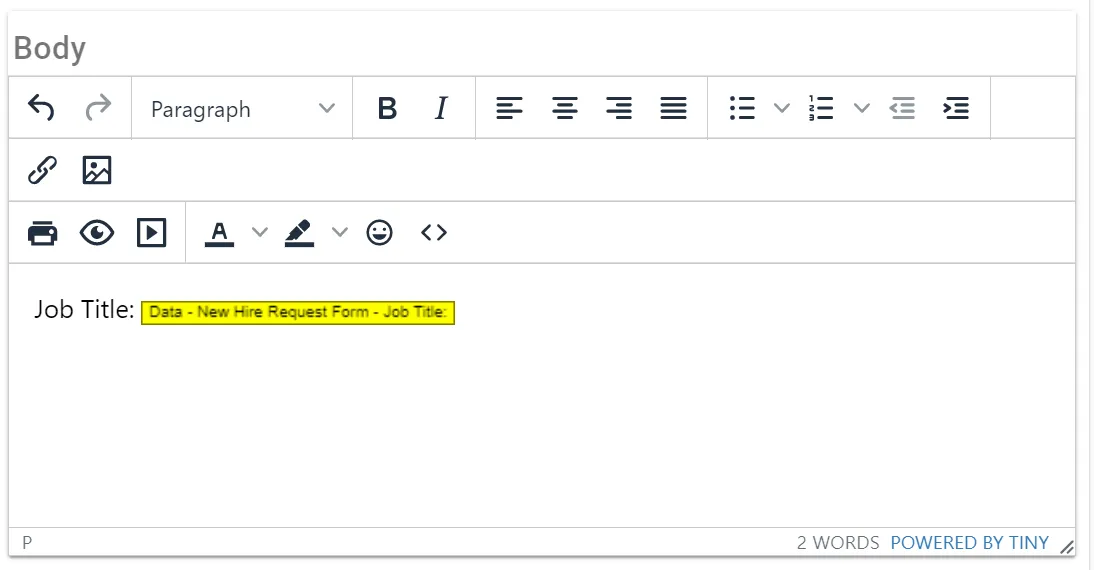Open the Powered by Tiny link
Image resolution: width=1094 pixels, height=570 pixels.
click(x=969, y=543)
